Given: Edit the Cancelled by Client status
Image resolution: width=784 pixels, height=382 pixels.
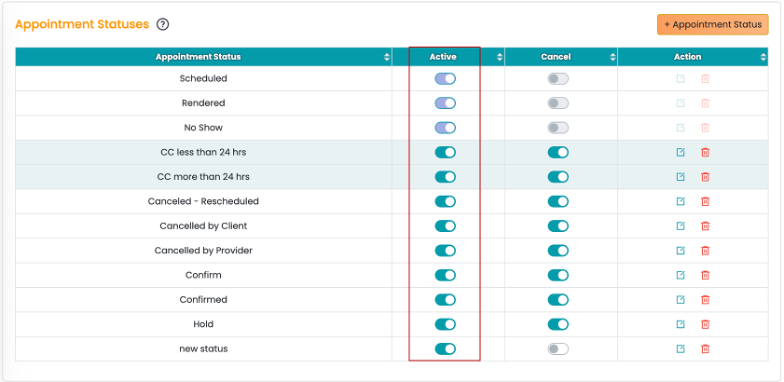Looking at the screenshot, I should click(x=680, y=226).
